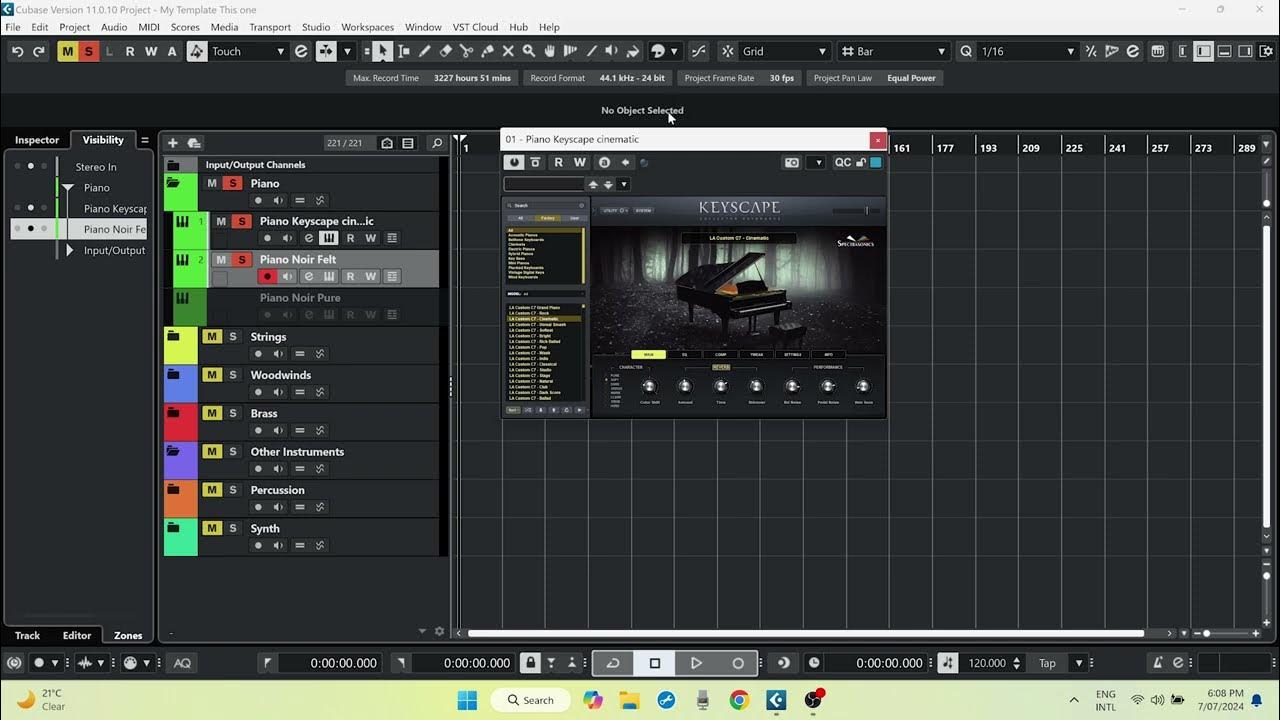Click the transport Stop button

coord(655,663)
